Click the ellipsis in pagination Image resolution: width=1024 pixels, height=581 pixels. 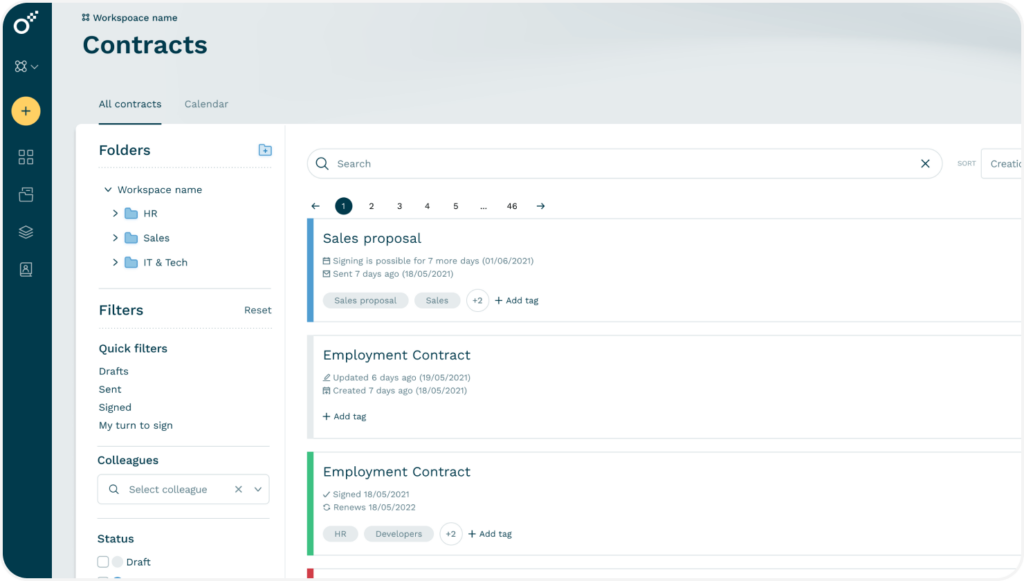pyautogui.click(x=483, y=206)
